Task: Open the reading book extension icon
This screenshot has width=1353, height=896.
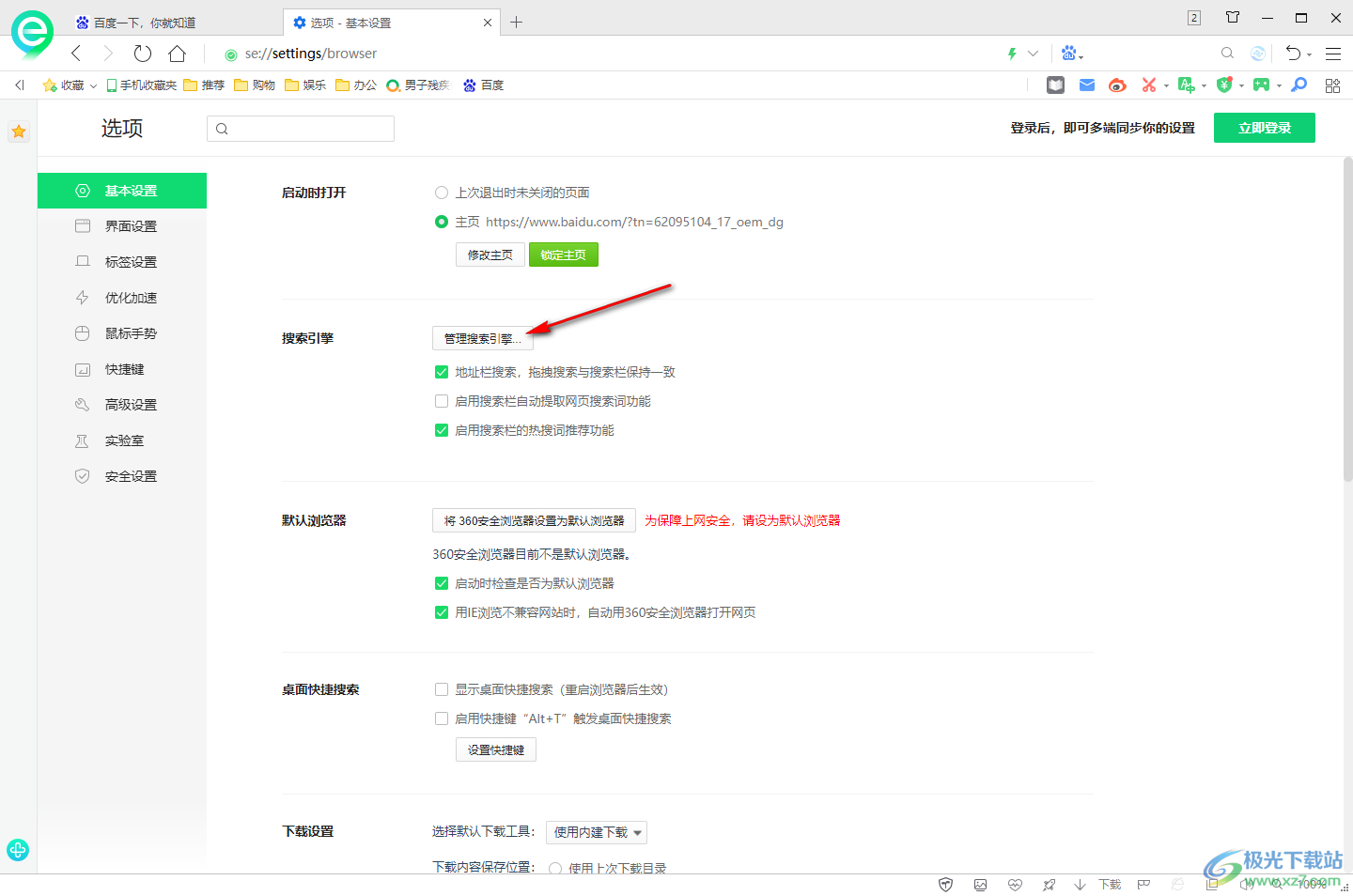Action: point(1056,85)
